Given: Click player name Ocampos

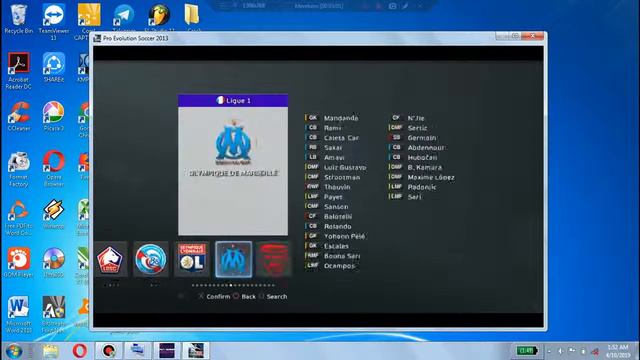Looking at the screenshot, I should [x=339, y=266].
